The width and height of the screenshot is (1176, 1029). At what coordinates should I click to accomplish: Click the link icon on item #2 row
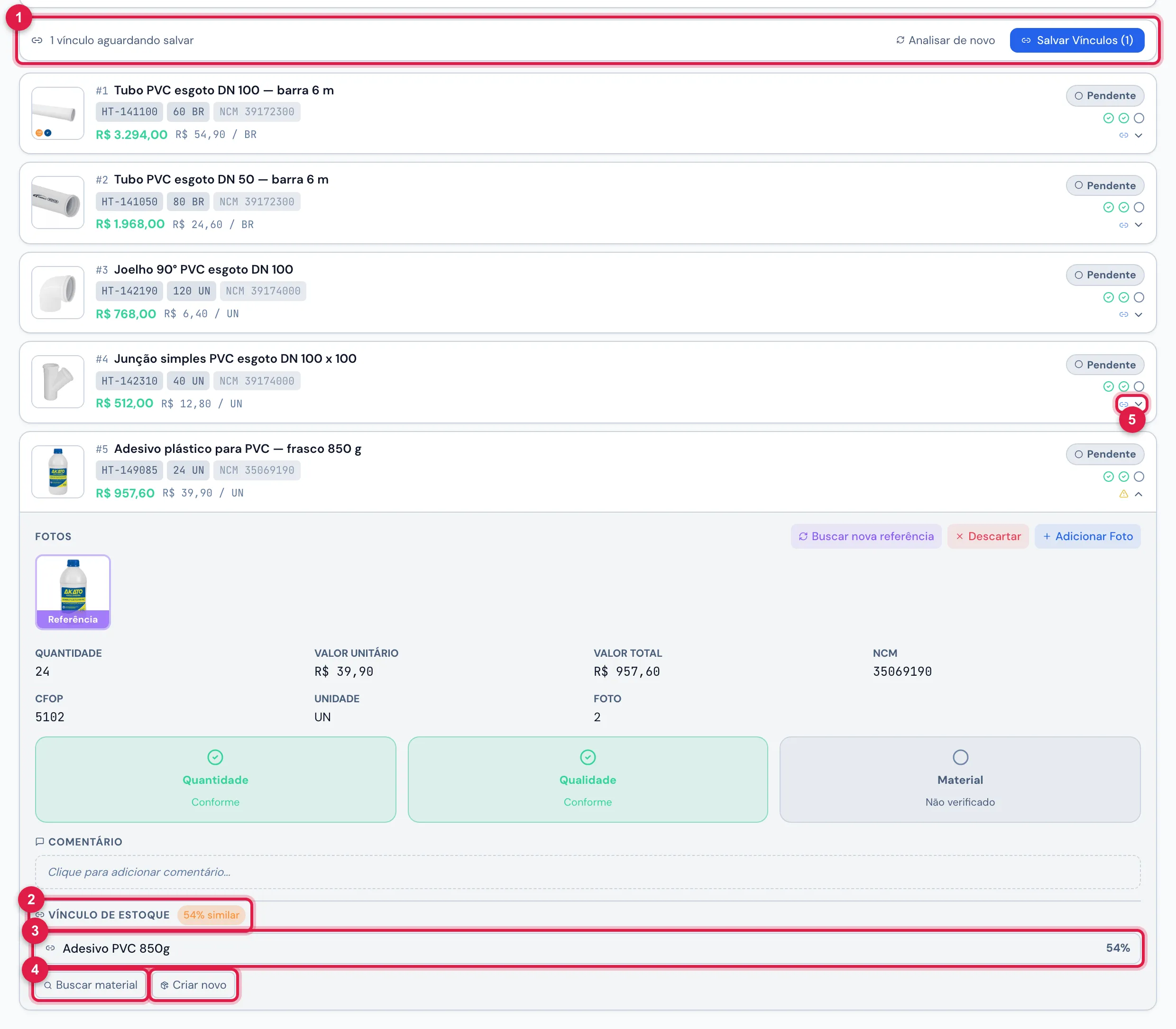pos(1123,225)
